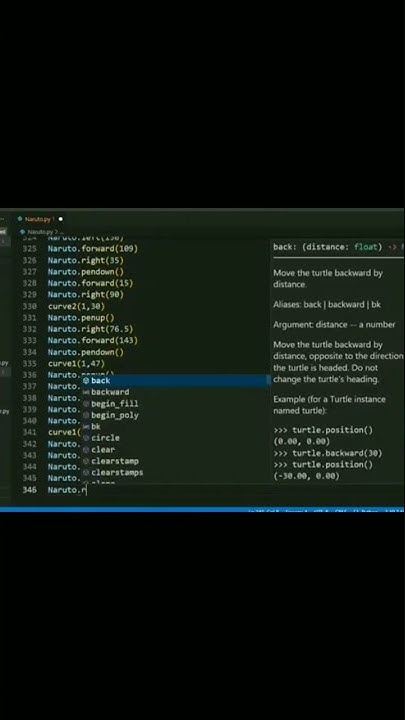Click the 'Naruto.r' text on line 346
The image size is (405, 720).
(67, 490)
